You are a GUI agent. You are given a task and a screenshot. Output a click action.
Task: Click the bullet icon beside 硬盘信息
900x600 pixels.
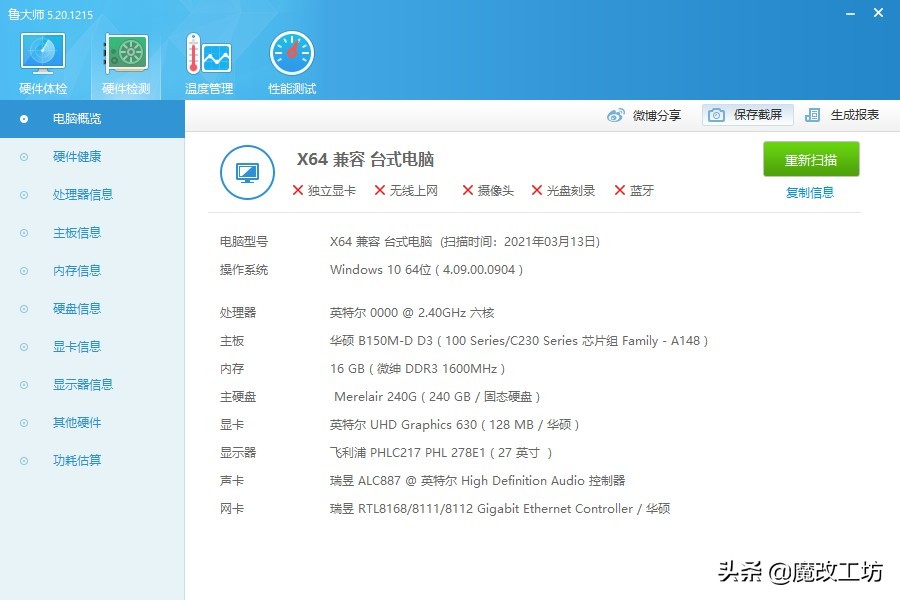point(24,309)
